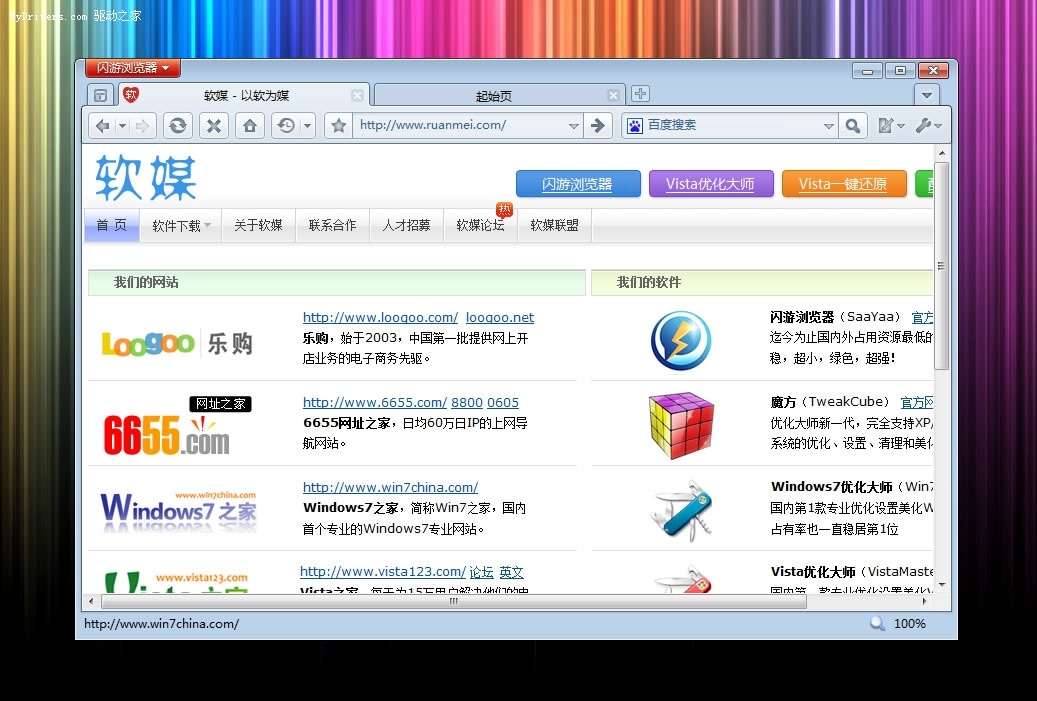Click the Stop loading icon
The height and width of the screenshot is (701, 1037).
[213, 125]
